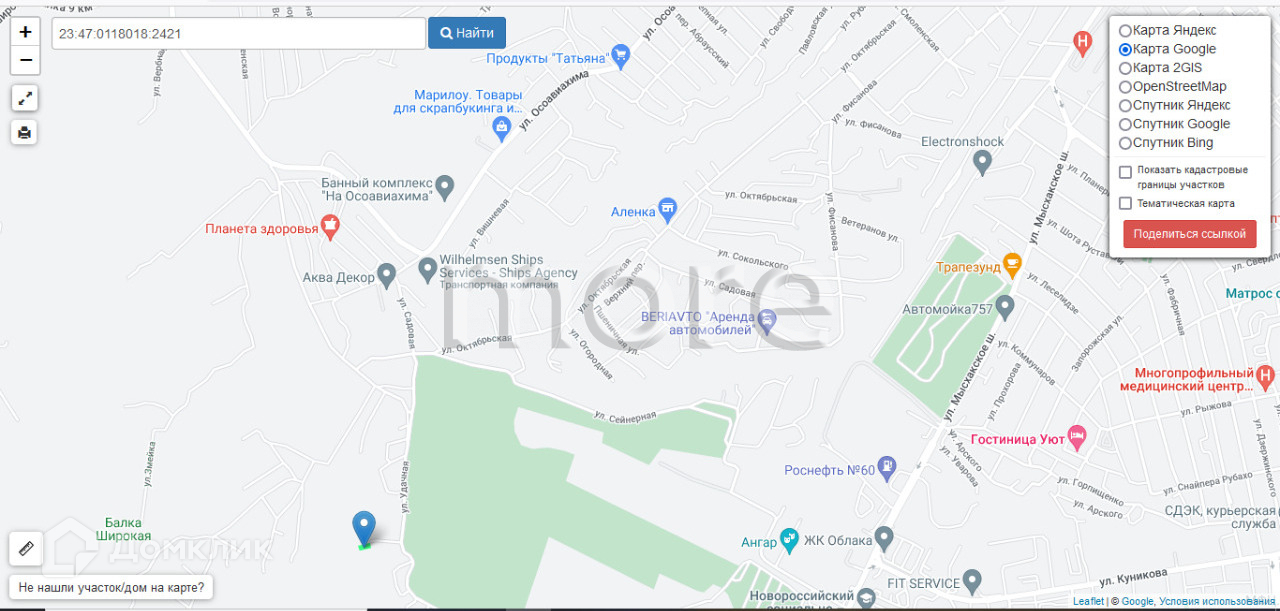The width and height of the screenshot is (1280, 611).
Task: Click the Роснефть №60 gas station icon
Action: tap(886, 469)
